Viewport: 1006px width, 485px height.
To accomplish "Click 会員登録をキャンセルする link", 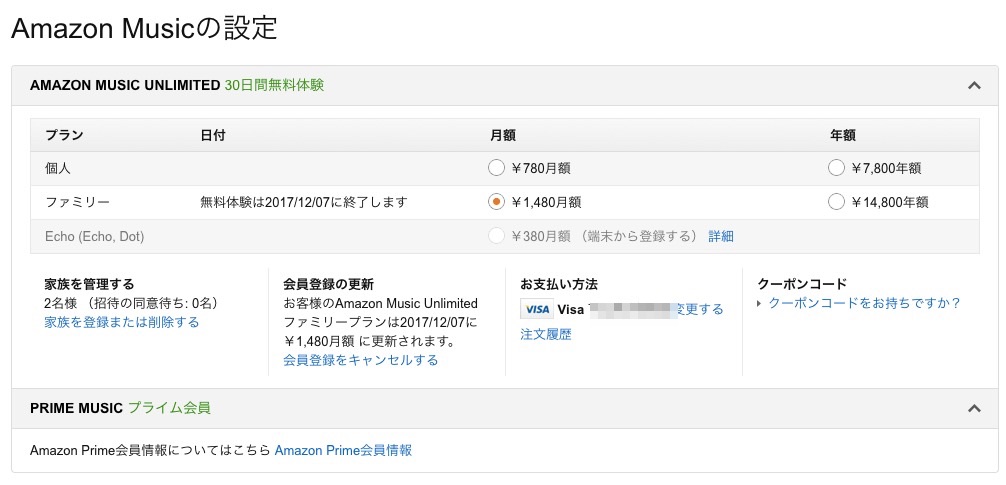I will (361, 360).
